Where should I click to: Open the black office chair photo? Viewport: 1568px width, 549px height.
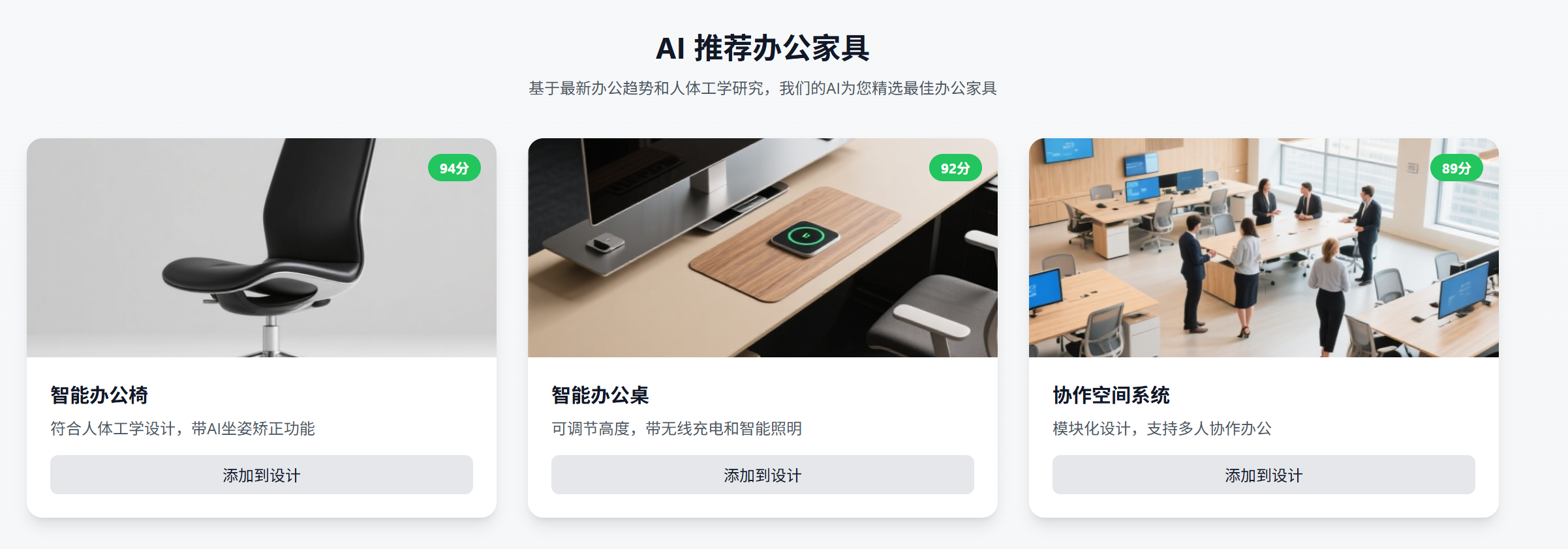point(262,248)
